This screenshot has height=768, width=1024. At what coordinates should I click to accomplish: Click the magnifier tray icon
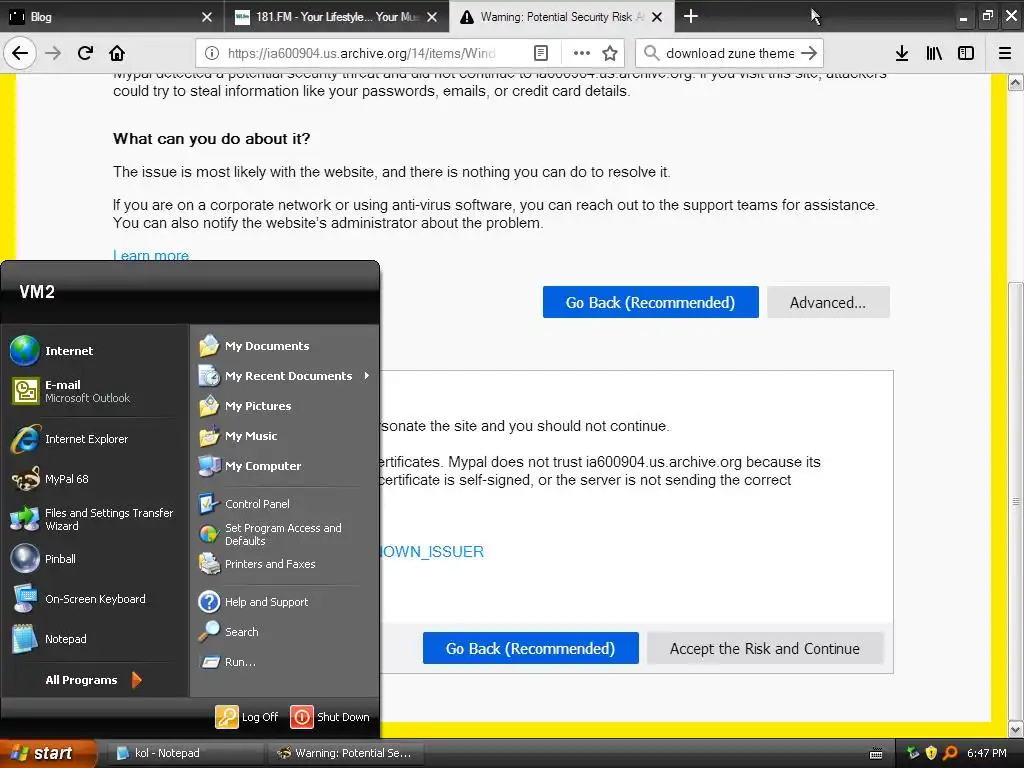[x=950, y=753]
